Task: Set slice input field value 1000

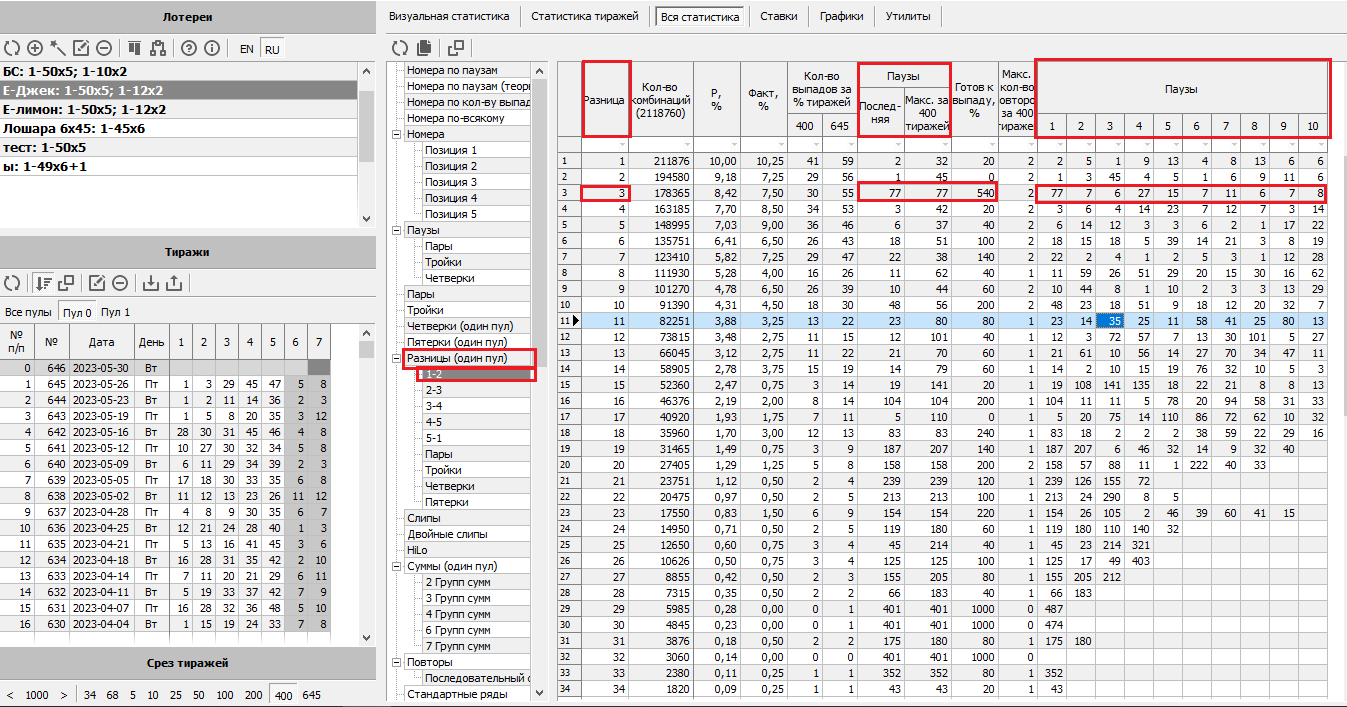Action: click(37, 694)
